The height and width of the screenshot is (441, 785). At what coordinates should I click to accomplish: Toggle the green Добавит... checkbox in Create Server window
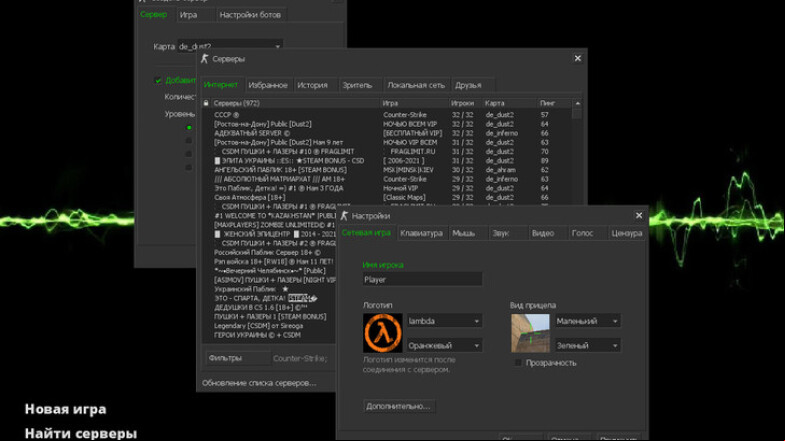point(158,81)
